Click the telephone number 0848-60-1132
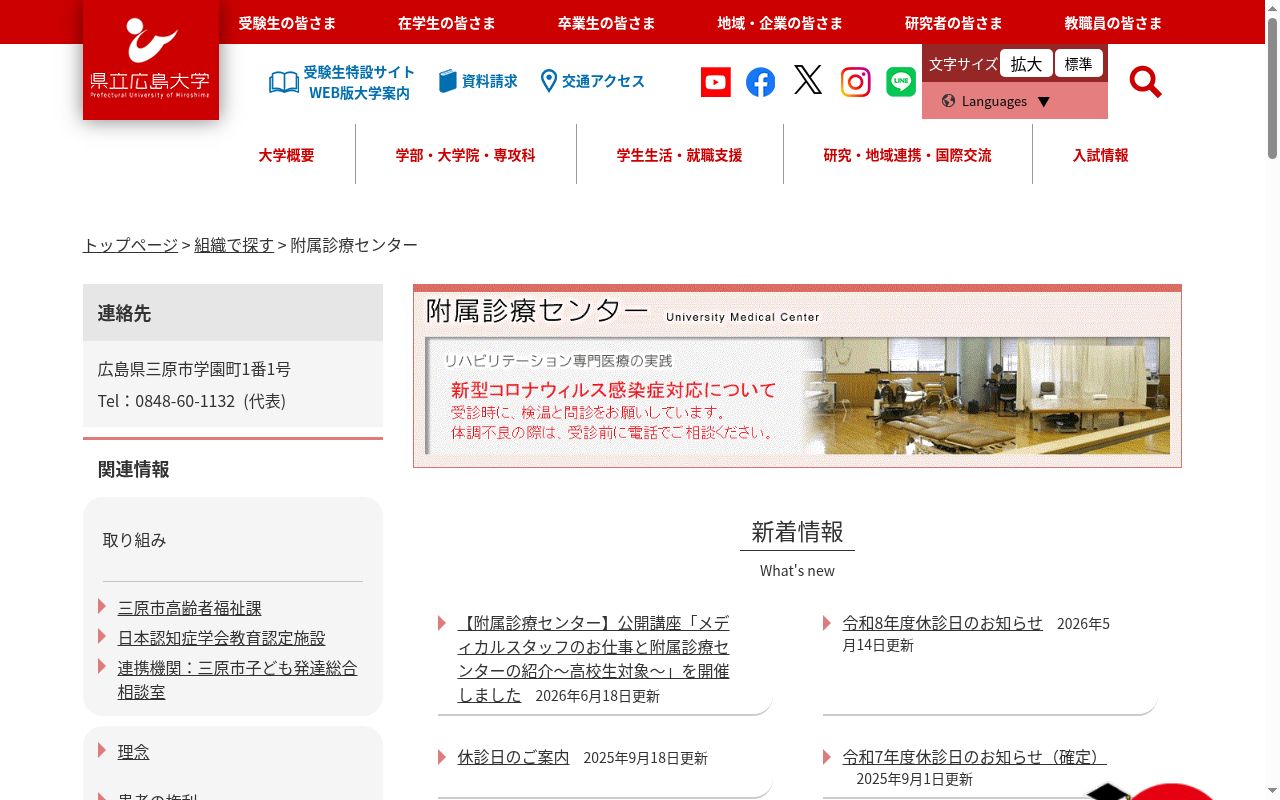Viewport: 1280px width, 800px height. (185, 401)
